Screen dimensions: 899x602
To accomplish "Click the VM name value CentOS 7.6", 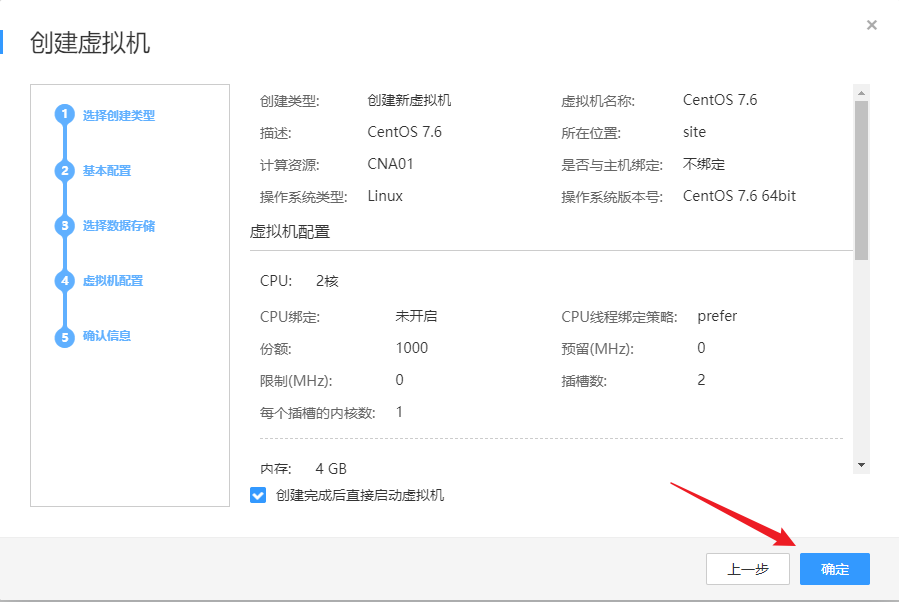I will 719,99.
